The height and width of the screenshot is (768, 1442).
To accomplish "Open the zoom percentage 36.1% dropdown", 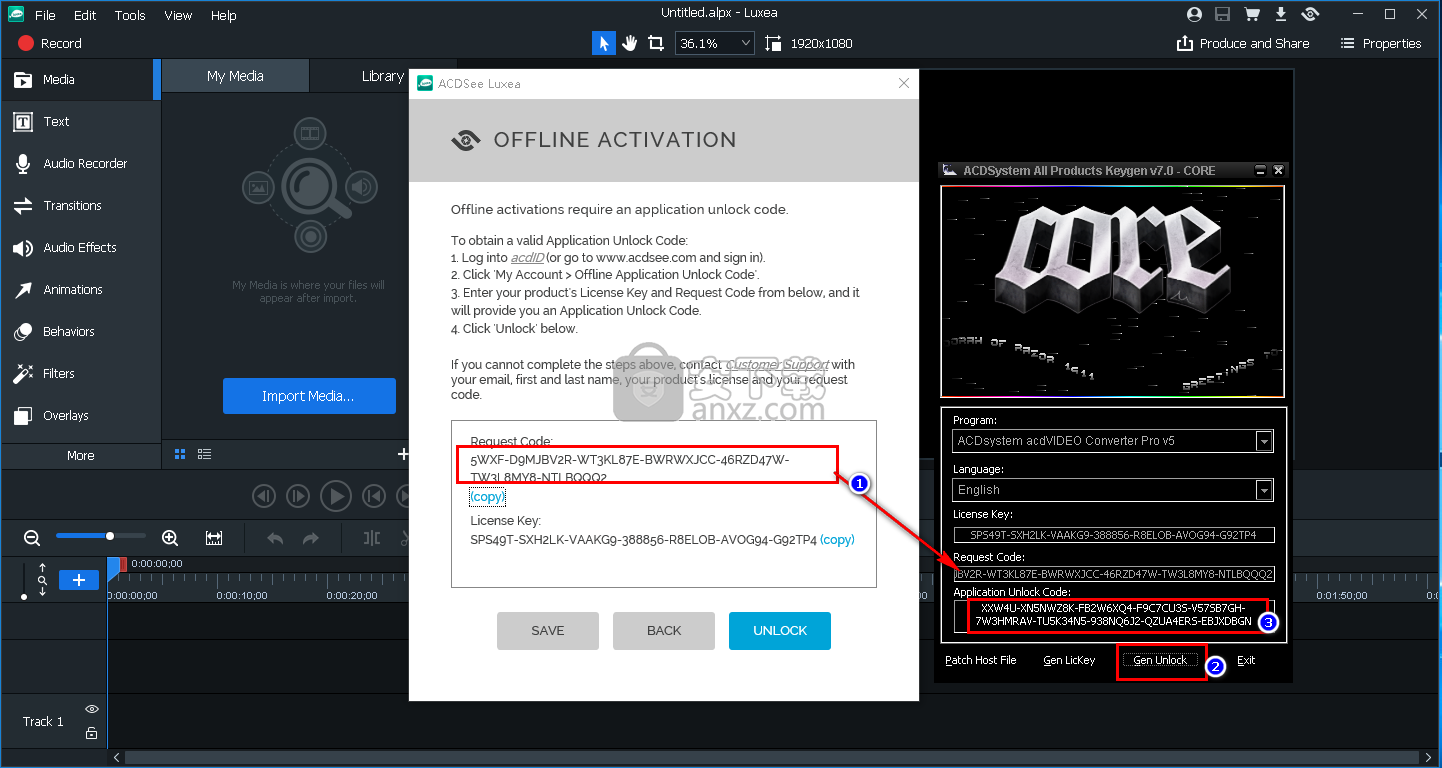I will point(716,43).
